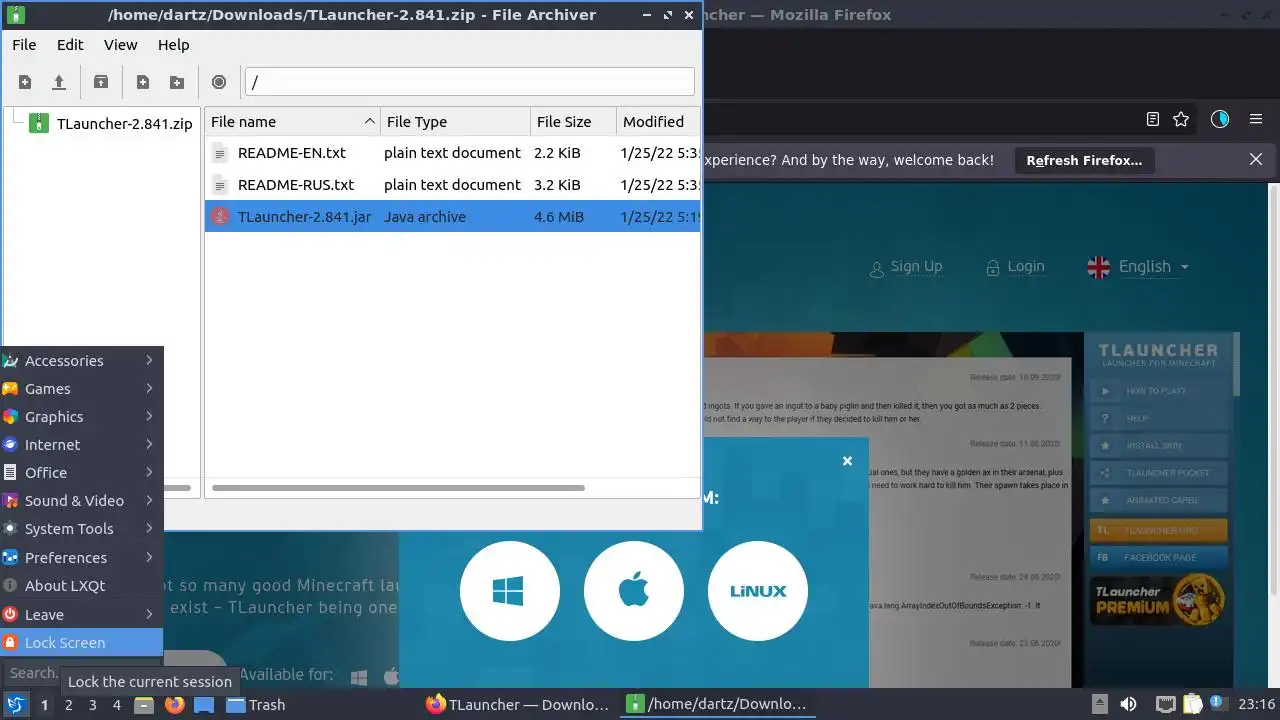Add a folder to the archive toolbar icon
This screenshot has height=720, width=1280.
177,82
